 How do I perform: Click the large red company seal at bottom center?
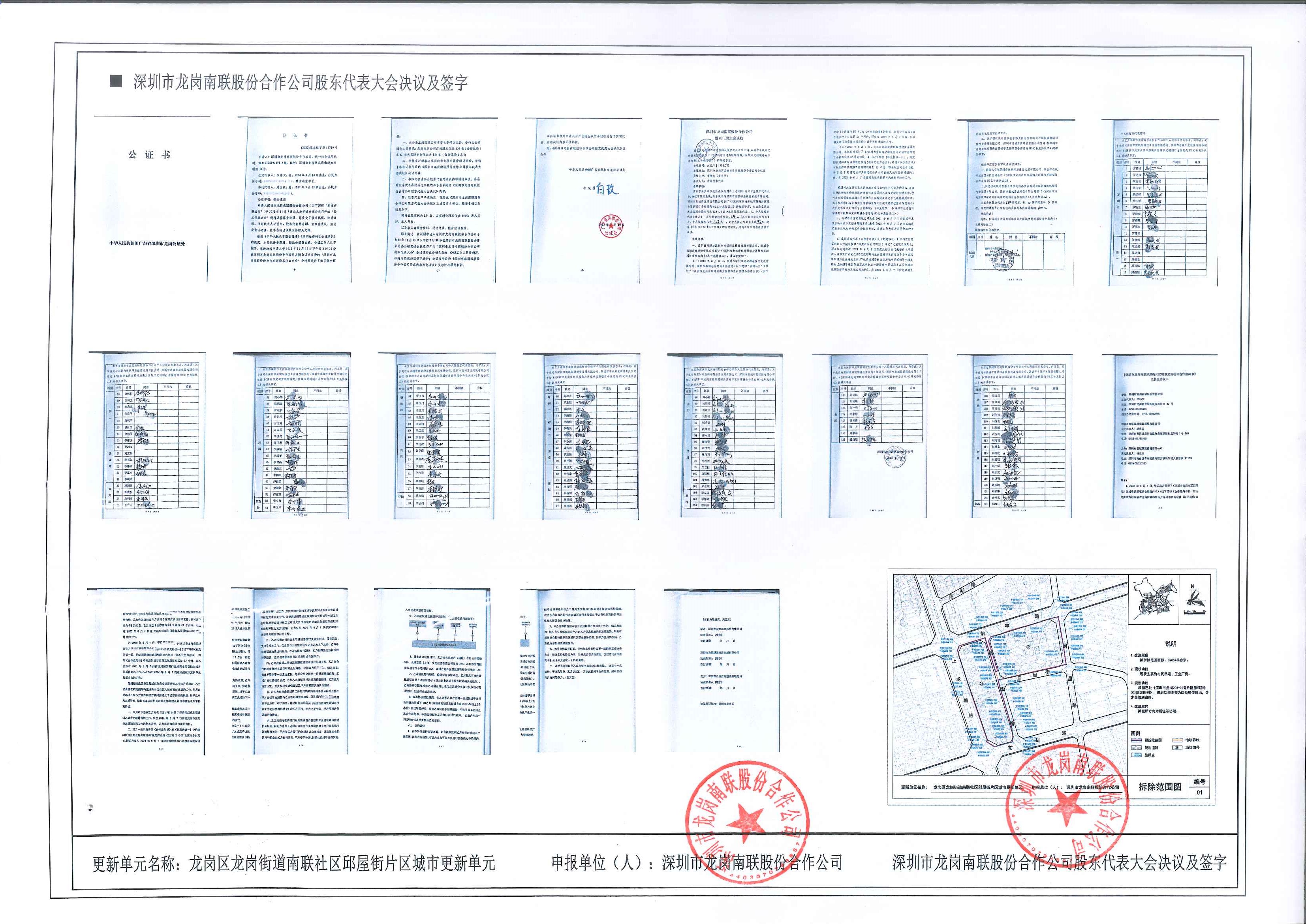(x=747, y=822)
